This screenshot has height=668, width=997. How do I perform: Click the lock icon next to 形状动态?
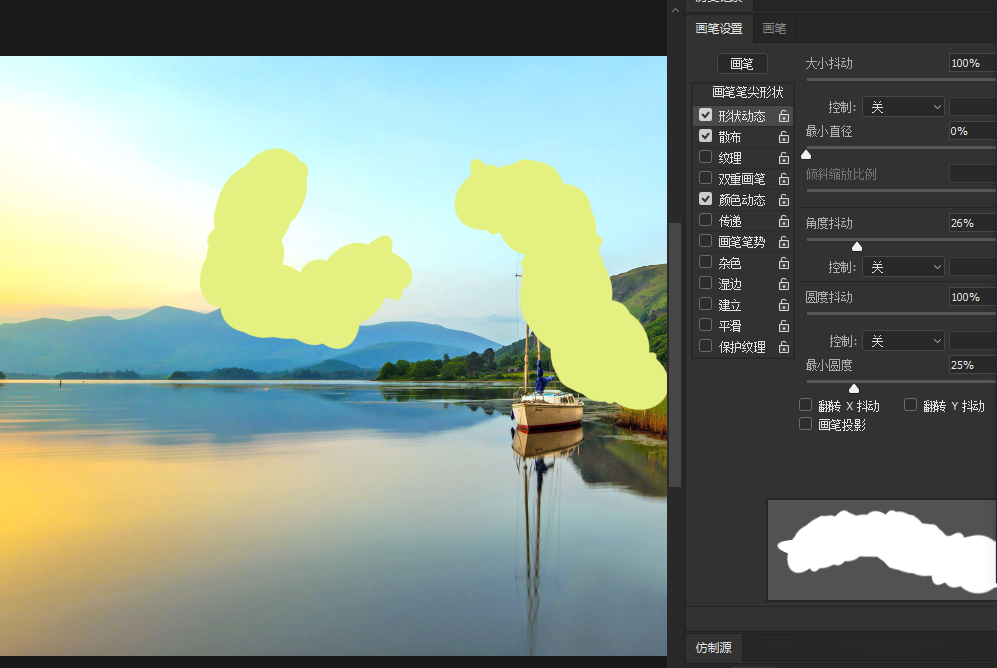point(784,116)
